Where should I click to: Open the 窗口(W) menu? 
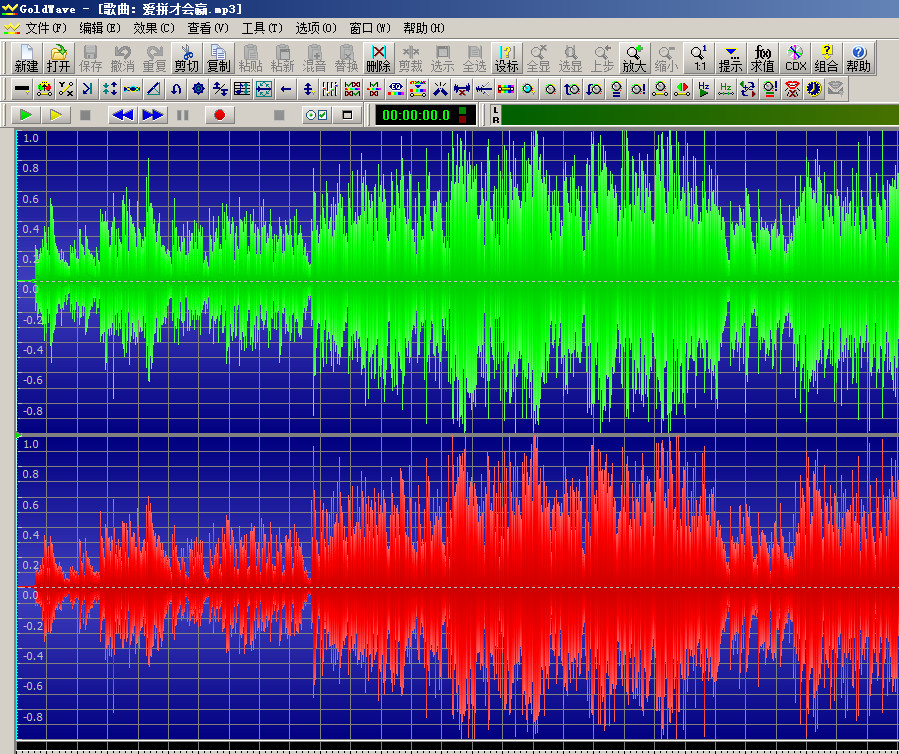[x=370, y=28]
